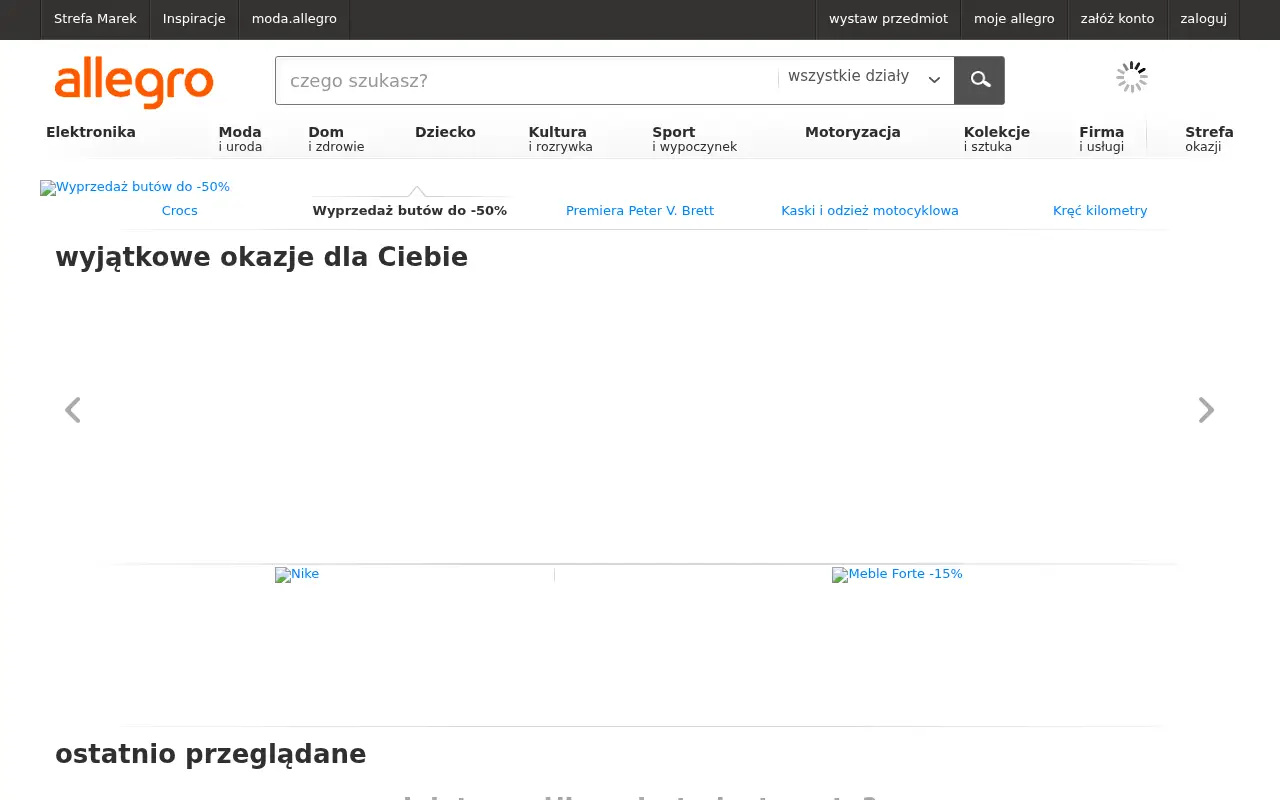The height and width of the screenshot is (800, 1280).
Task: Go to the allegro logo home
Action: coord(134,82)
